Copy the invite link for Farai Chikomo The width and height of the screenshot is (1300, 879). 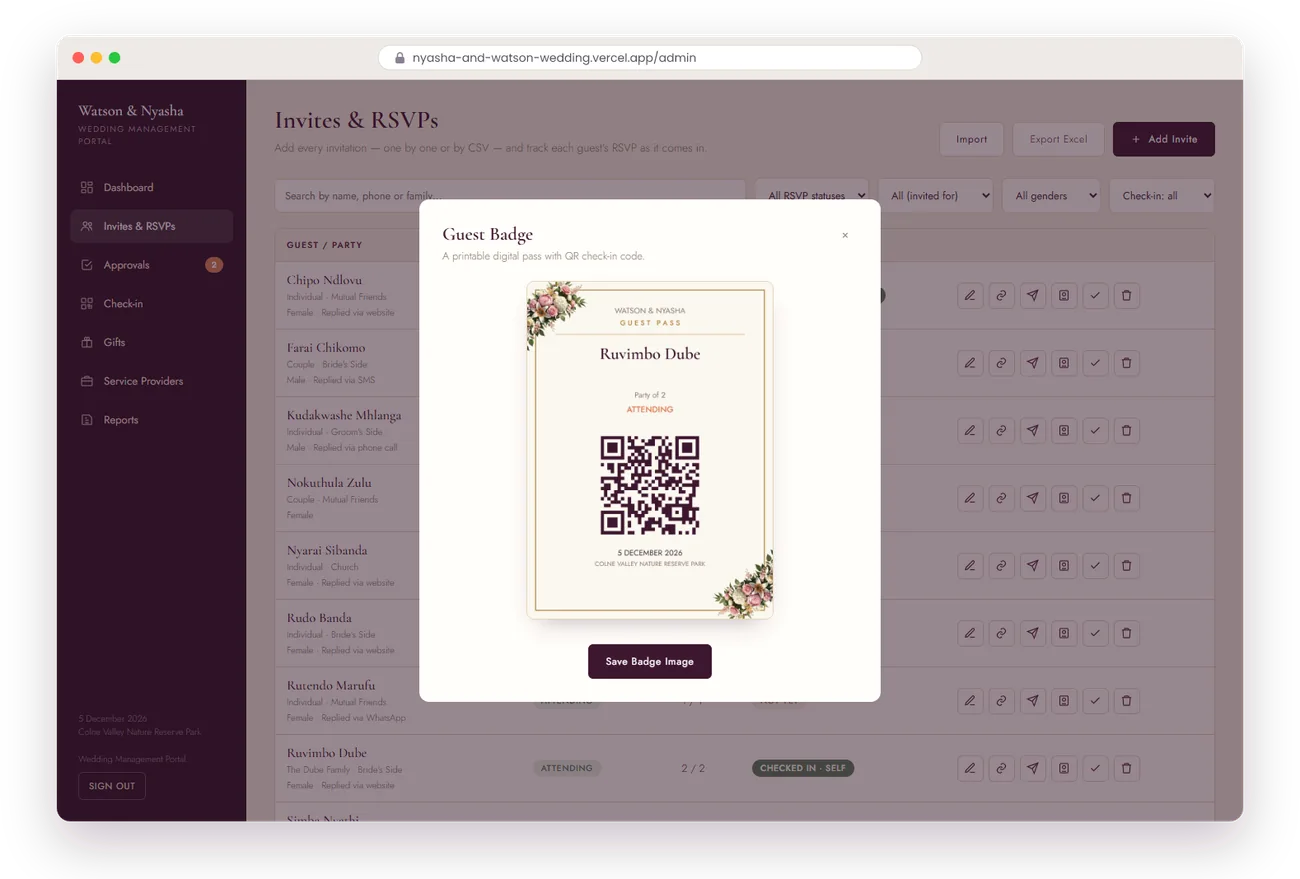[1001, 363]
